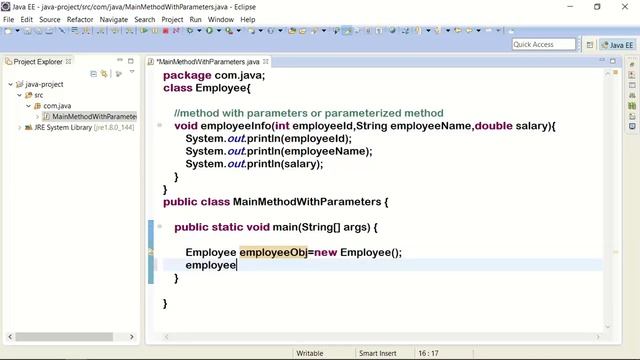Open Project Explorer View Menu dropdown
Screen dimensions: 640x360
pyautogui.click(x=132, y=72)
